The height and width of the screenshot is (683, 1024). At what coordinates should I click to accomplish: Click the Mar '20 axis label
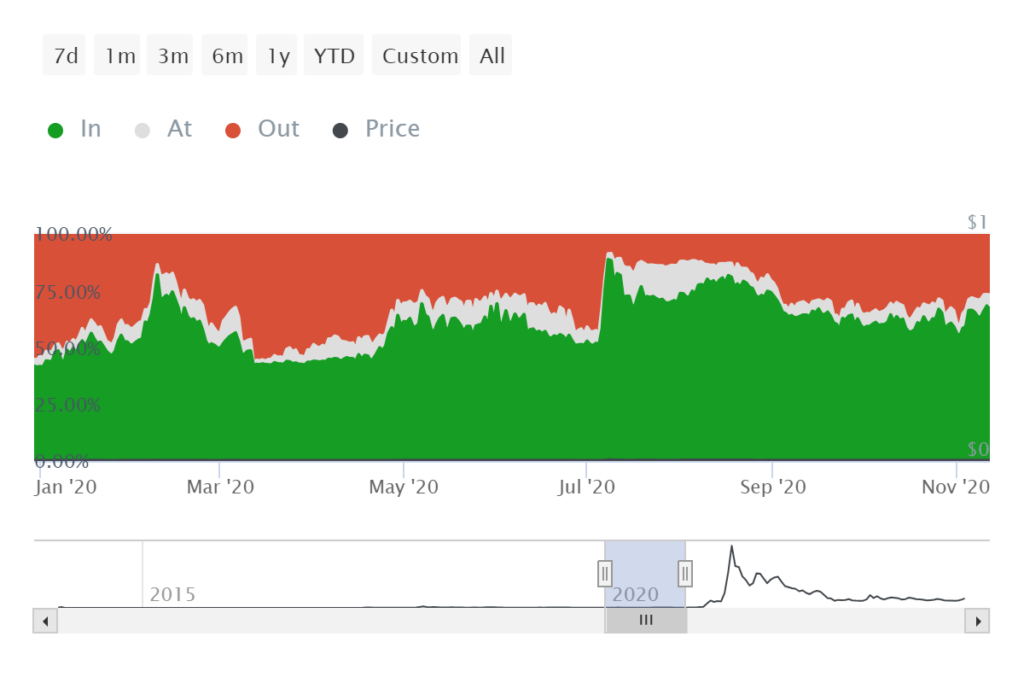(220, 487)
